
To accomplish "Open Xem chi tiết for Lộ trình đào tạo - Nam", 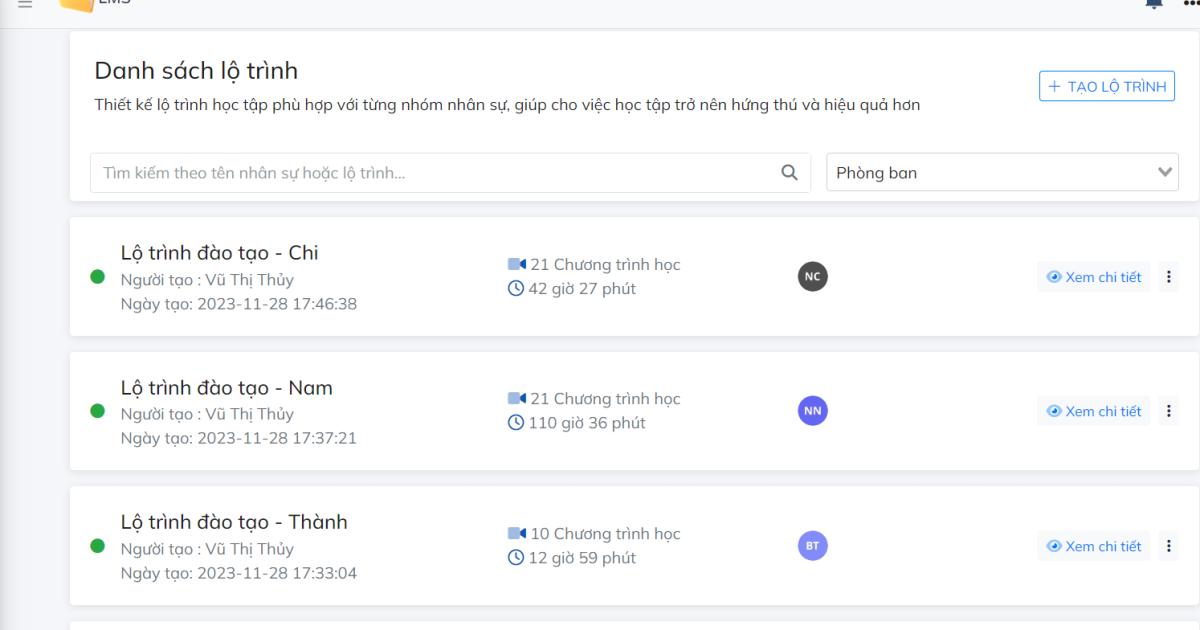I will (x=1093, y=410).
